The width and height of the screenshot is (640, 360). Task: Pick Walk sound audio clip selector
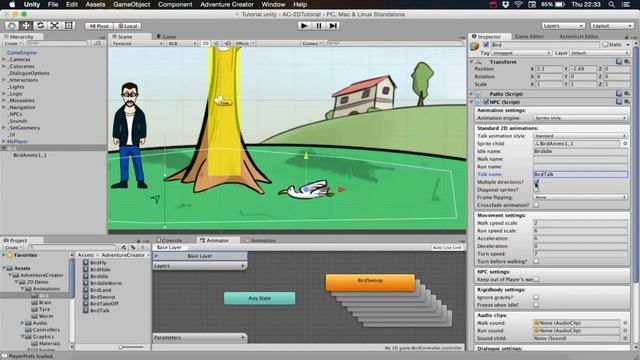coord(625,323)
